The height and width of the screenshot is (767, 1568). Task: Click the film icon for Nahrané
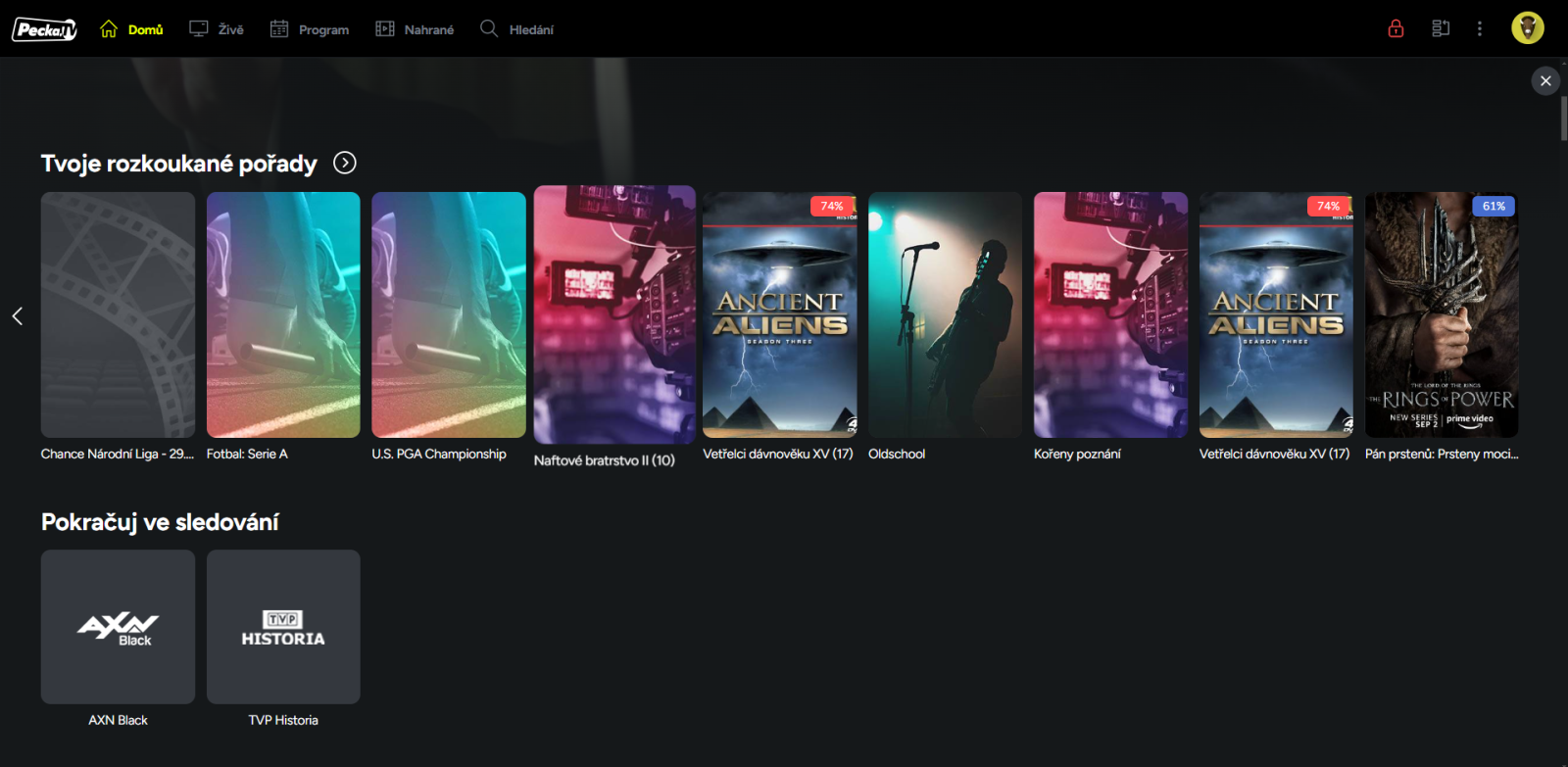coord(385,28)
